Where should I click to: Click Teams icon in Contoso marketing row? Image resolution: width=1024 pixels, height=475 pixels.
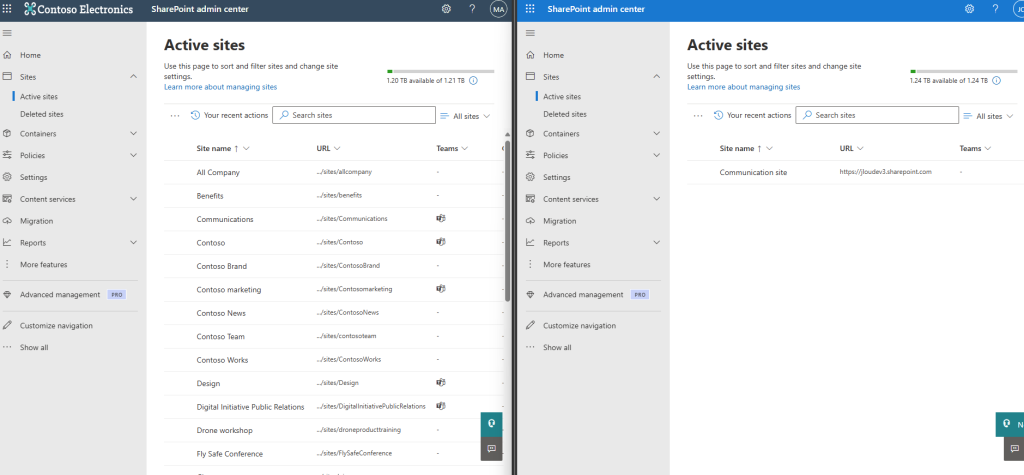(440, 289)
